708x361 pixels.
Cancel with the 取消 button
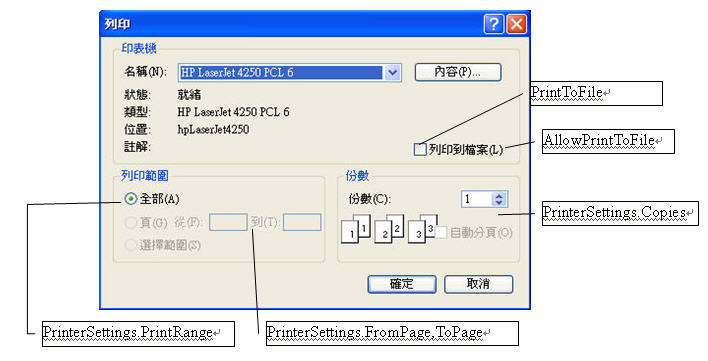pos(479,284)
